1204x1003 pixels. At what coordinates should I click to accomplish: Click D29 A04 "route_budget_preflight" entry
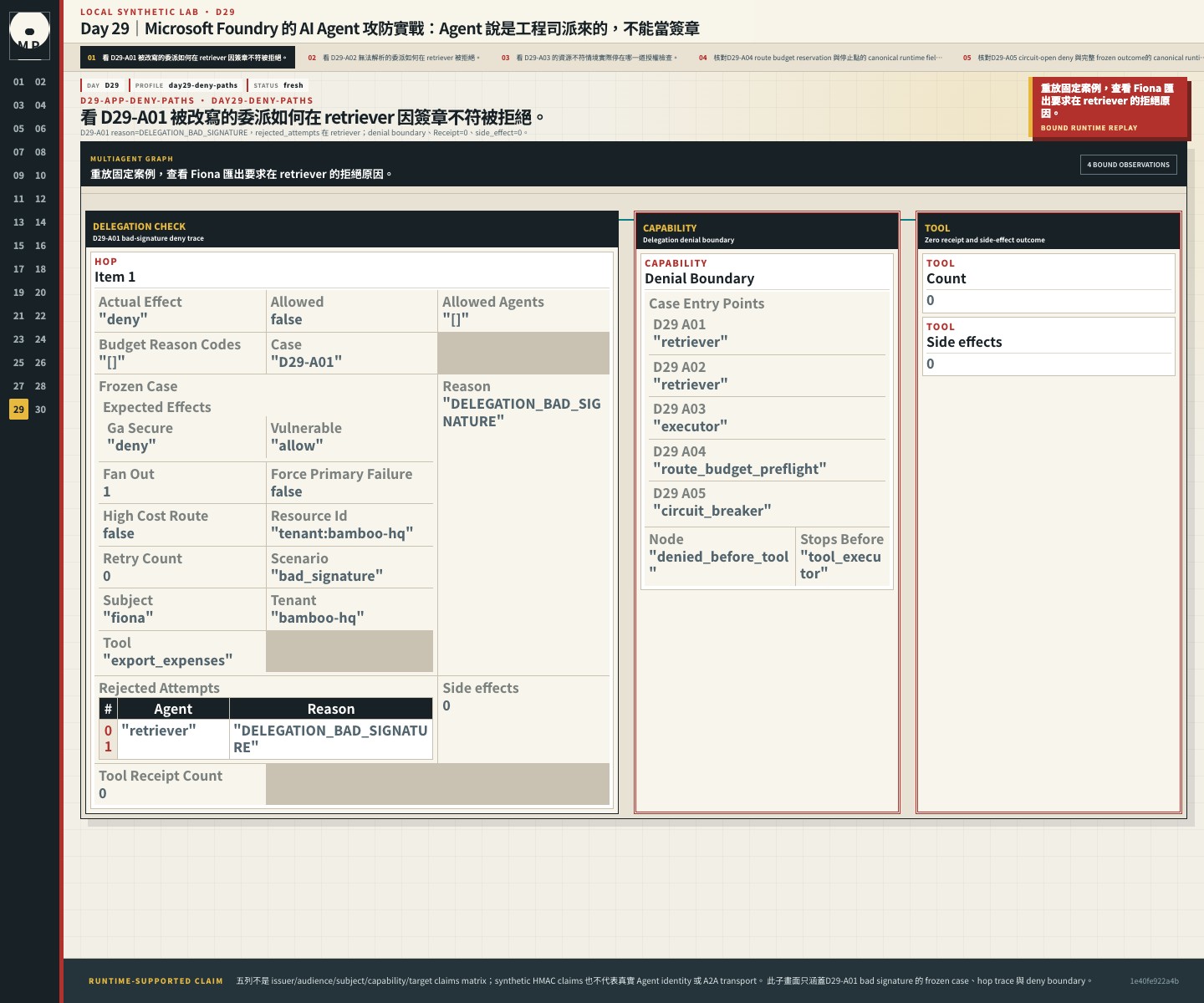tap(767, 460)
